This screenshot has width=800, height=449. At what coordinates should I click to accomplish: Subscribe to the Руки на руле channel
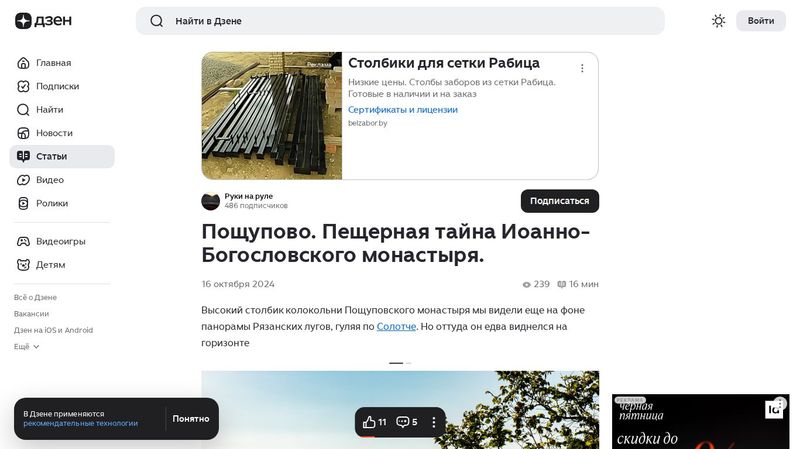[x=559, y=201]
